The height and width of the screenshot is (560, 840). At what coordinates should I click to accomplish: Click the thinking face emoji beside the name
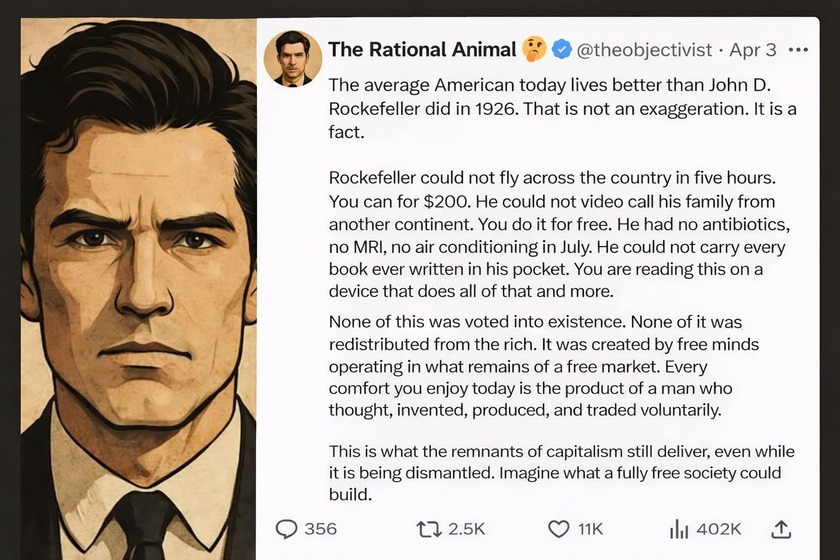(535, 49)
